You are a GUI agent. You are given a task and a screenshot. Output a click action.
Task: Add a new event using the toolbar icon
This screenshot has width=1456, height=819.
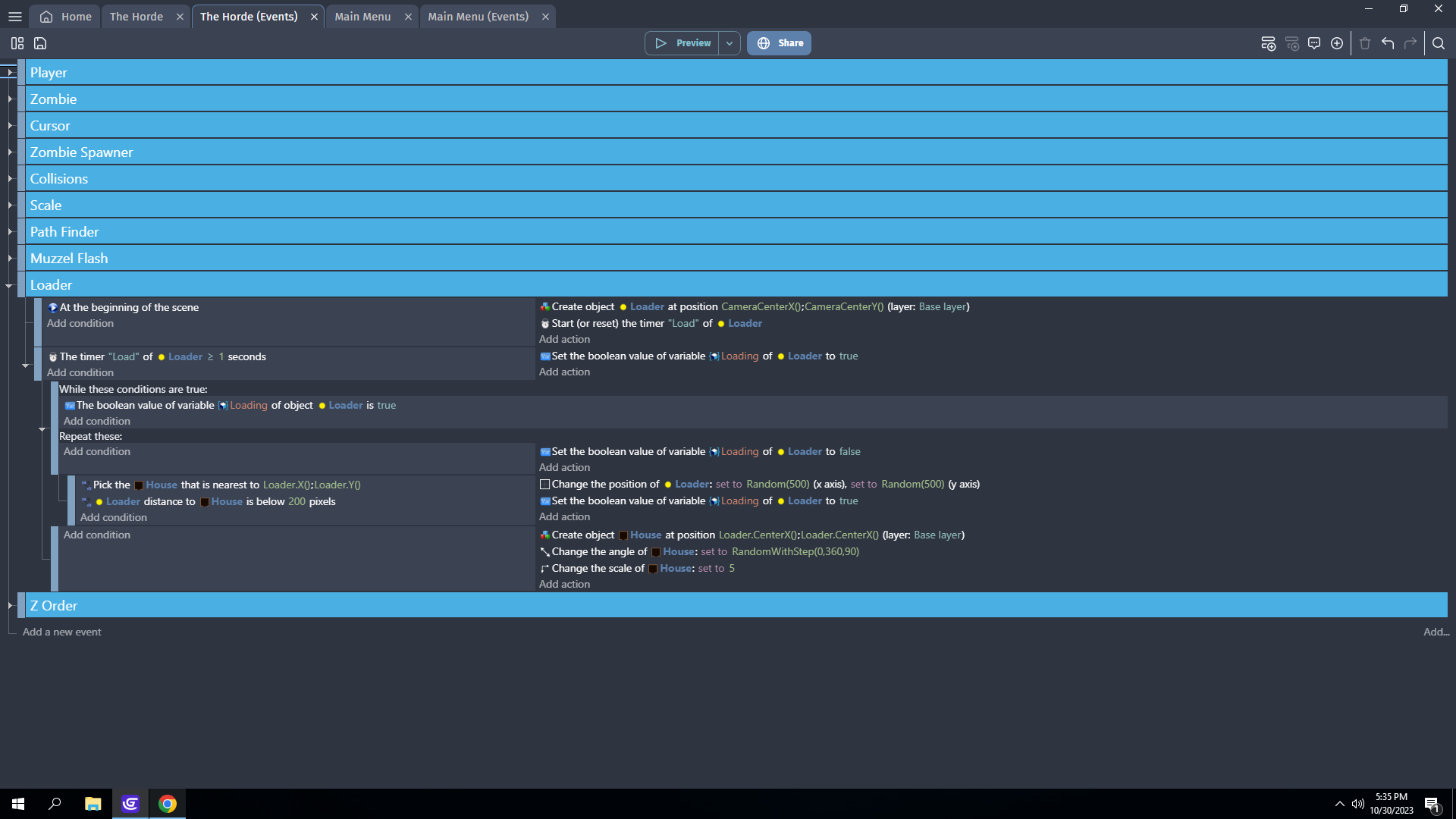tap(1268, 43)
